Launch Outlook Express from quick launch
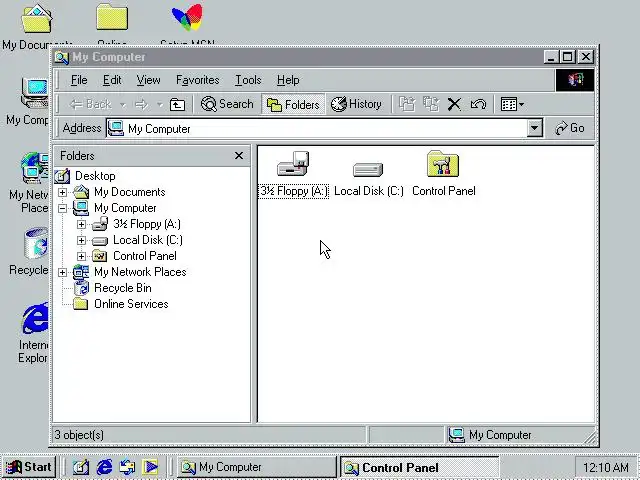Screen dimensions: 640x480 pyautogui.click(x=127, y=467)
